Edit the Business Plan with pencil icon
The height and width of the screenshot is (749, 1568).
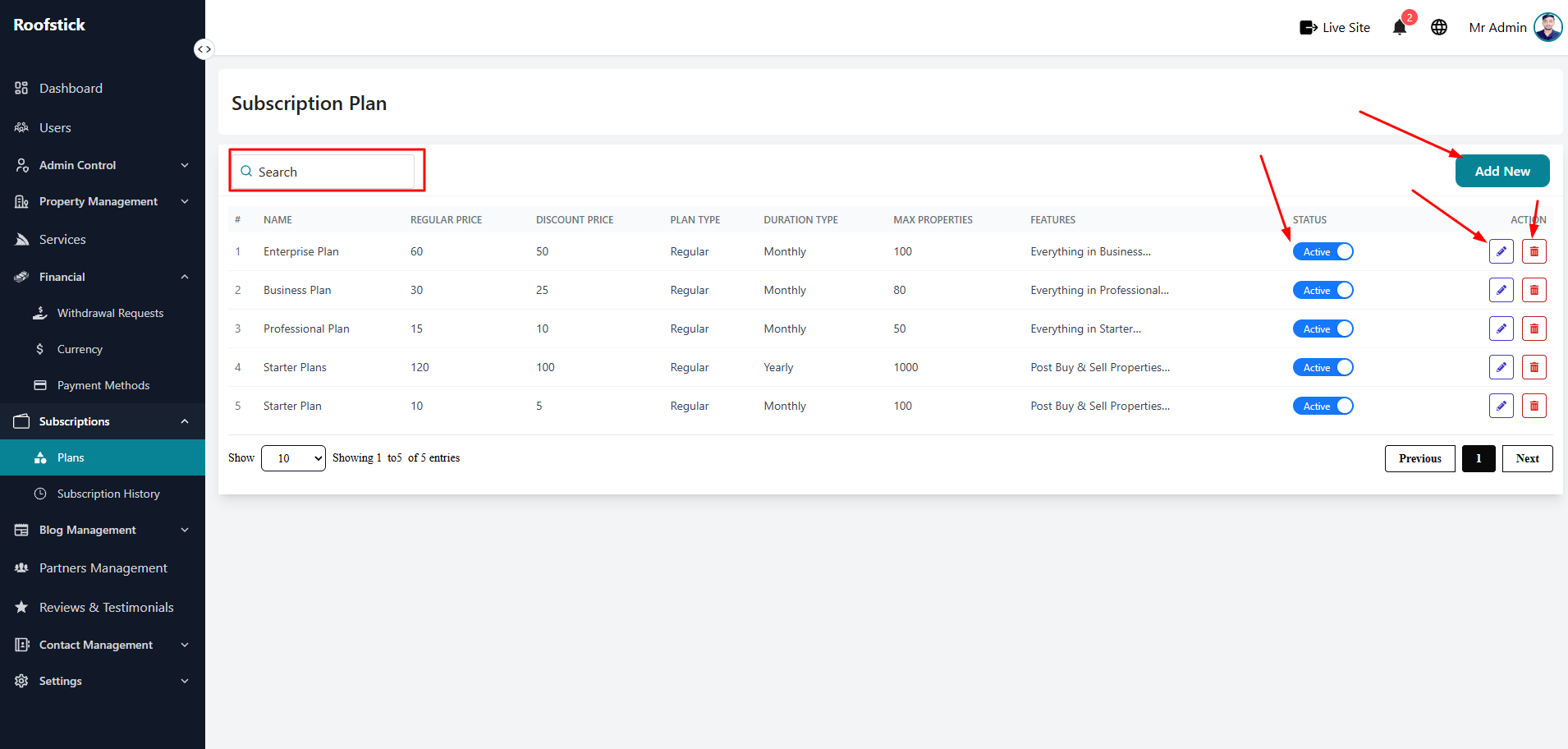click(1501, 290)
